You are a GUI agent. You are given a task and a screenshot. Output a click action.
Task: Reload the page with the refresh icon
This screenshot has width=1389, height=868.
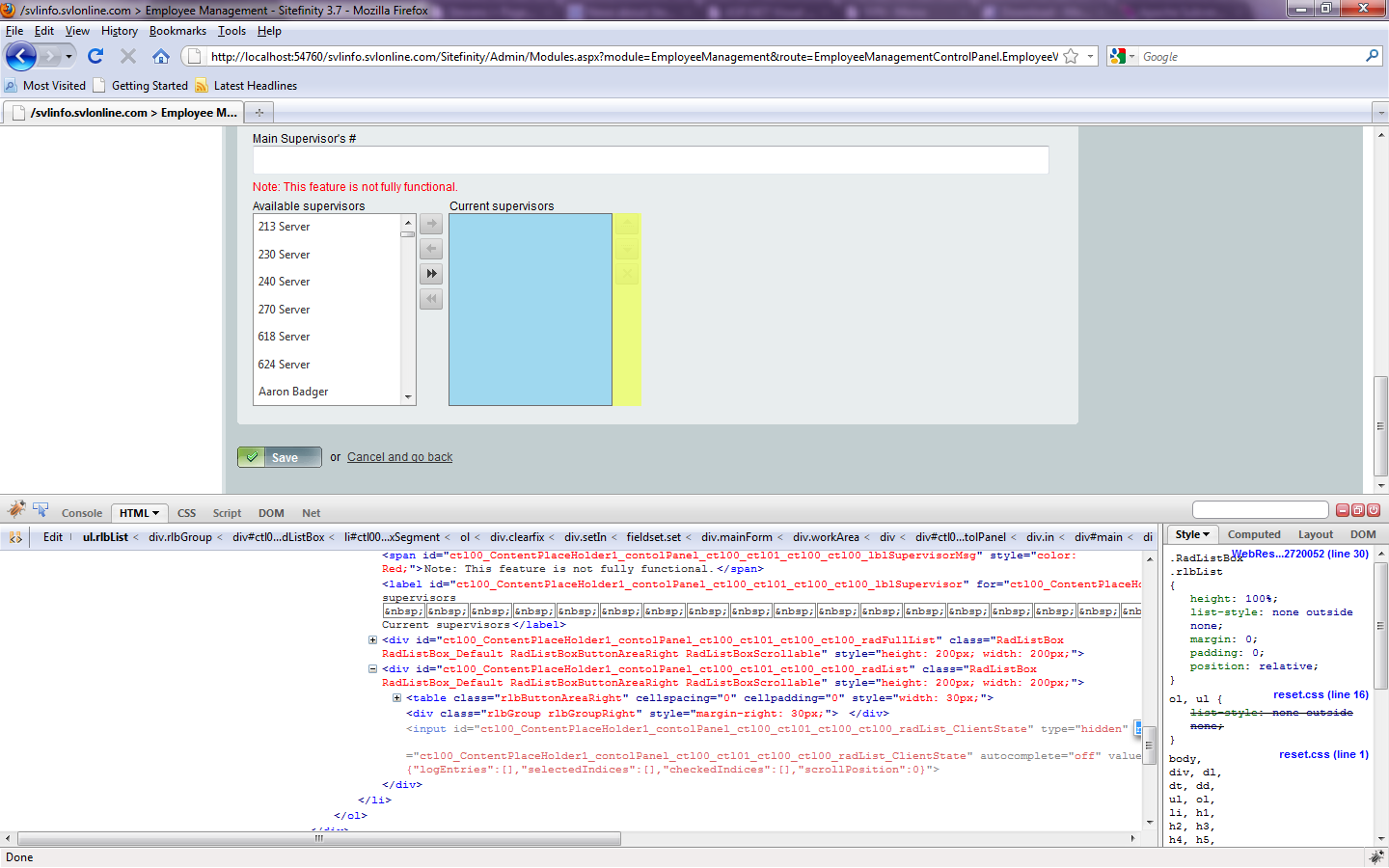(95, 57)
